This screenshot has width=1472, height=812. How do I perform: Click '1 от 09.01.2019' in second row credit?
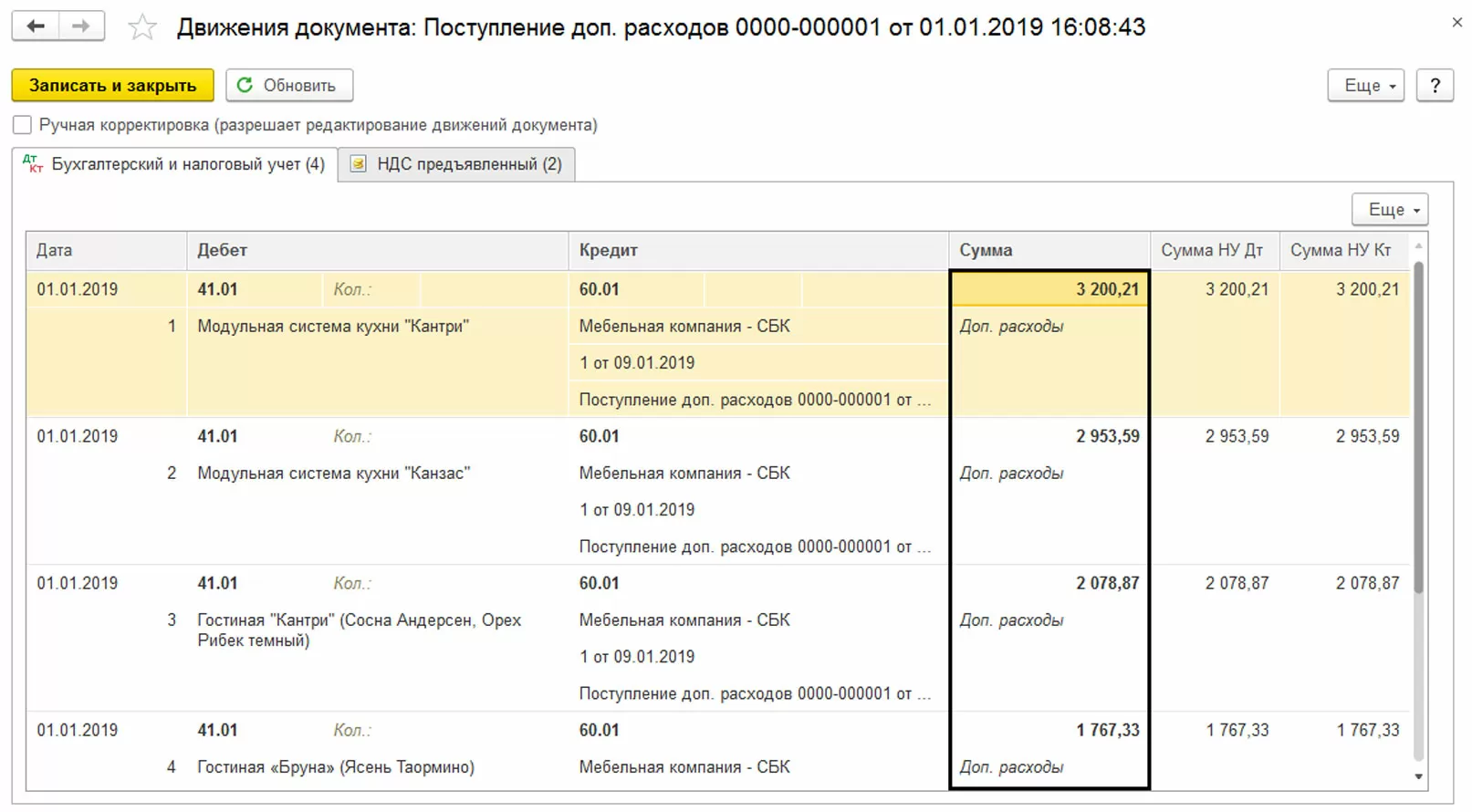click(637, 510)
